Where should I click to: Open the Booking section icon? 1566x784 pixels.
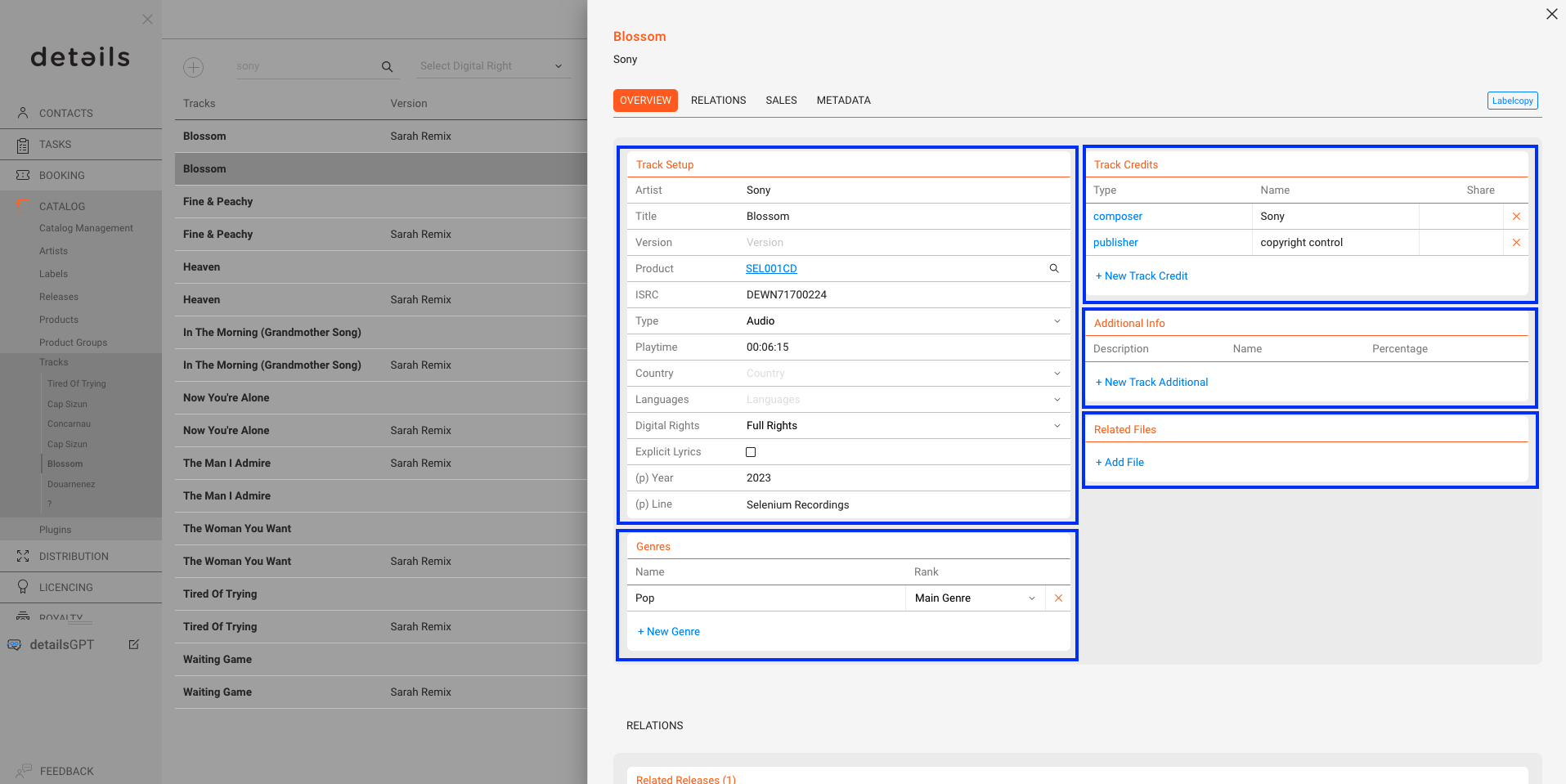pos(23,175)
